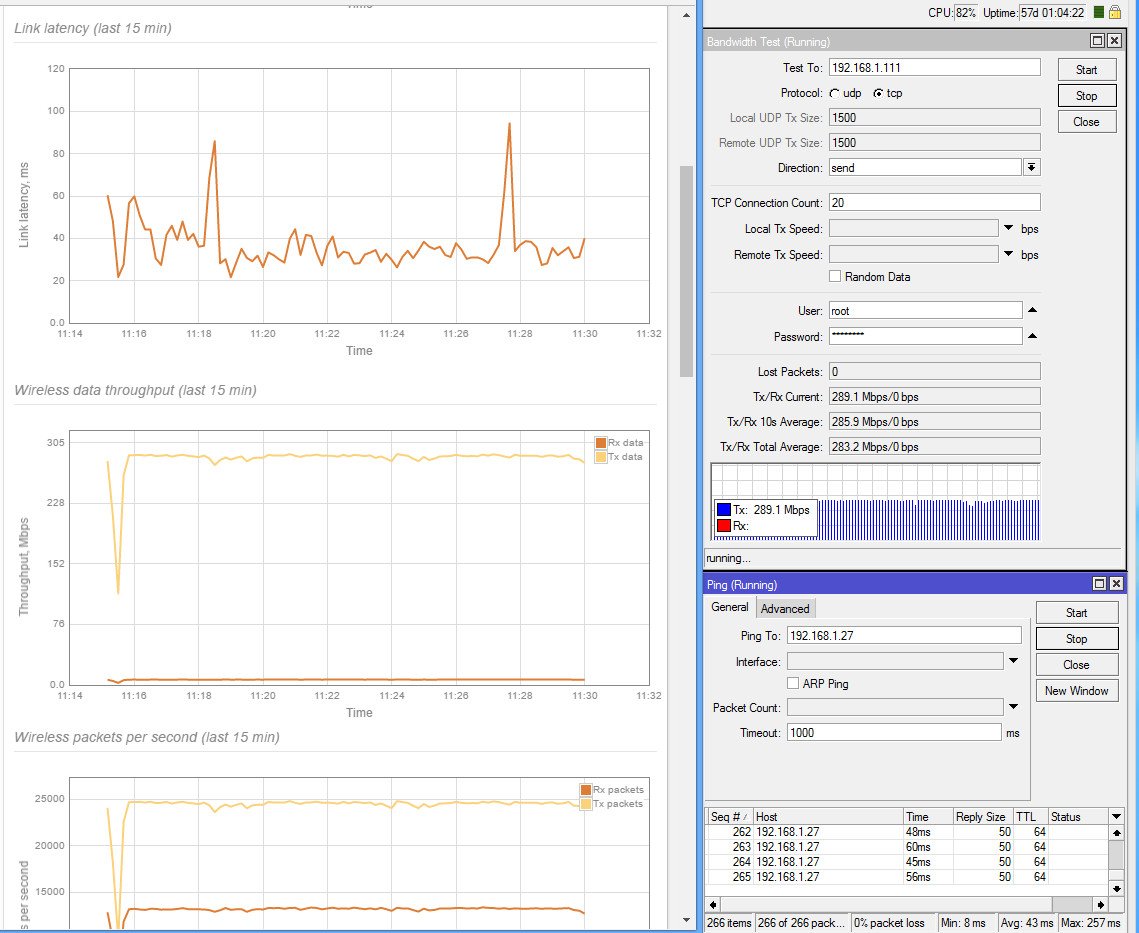
Task: Sort ping results by Reply Size column
Action: click(983, 817)
